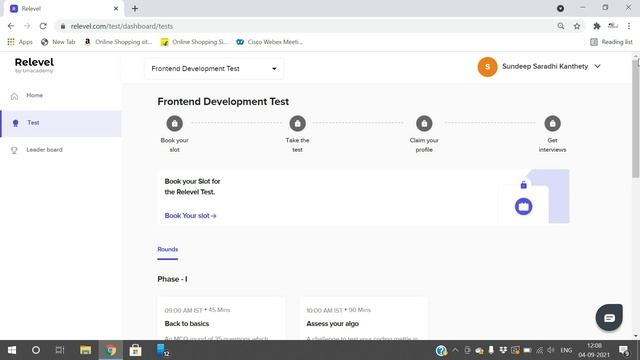Open Chrome three-dot menu
The image size is (640, 360).
pos(629,26)
